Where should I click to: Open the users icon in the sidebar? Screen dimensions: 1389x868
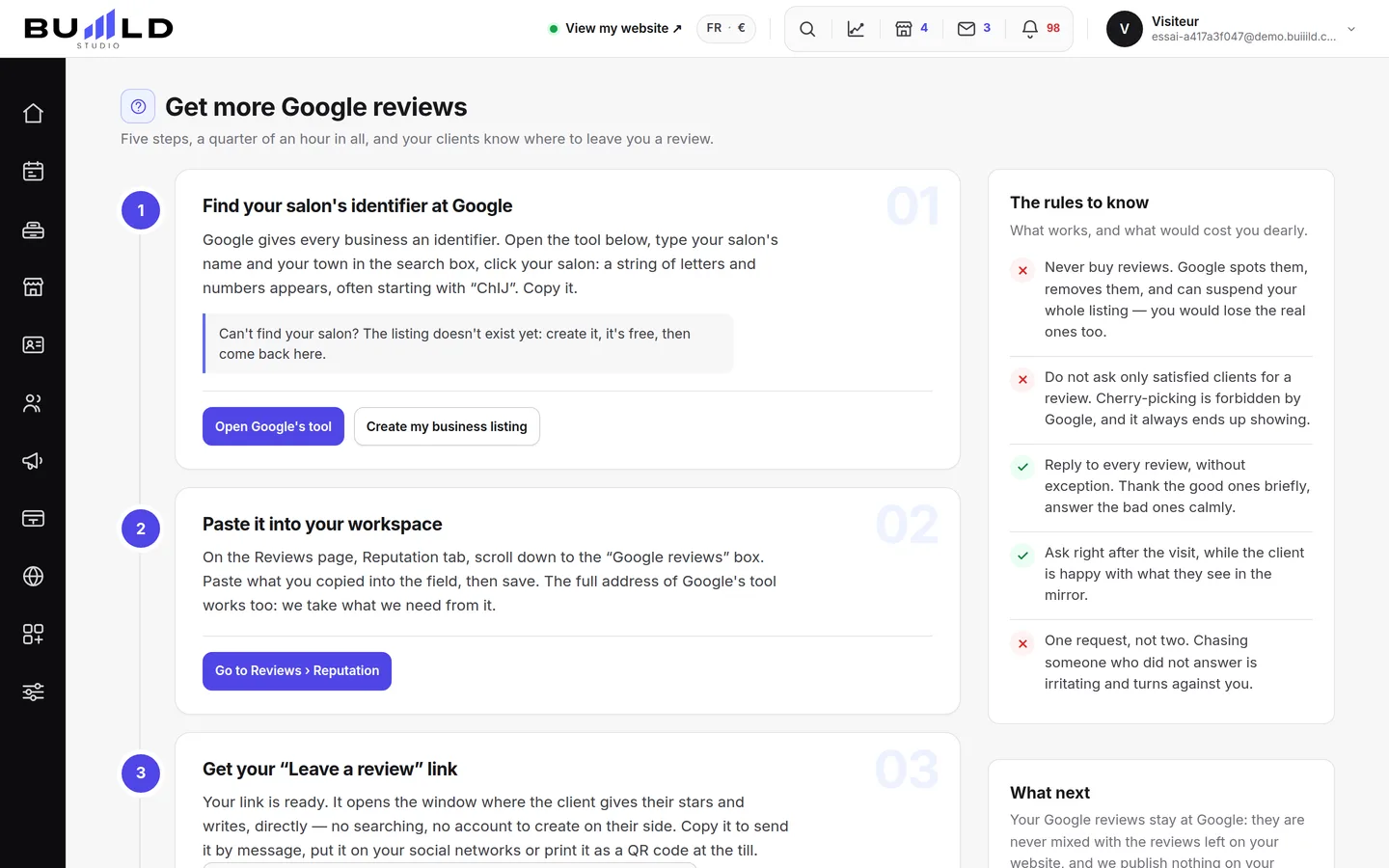[x=33, y=403]
